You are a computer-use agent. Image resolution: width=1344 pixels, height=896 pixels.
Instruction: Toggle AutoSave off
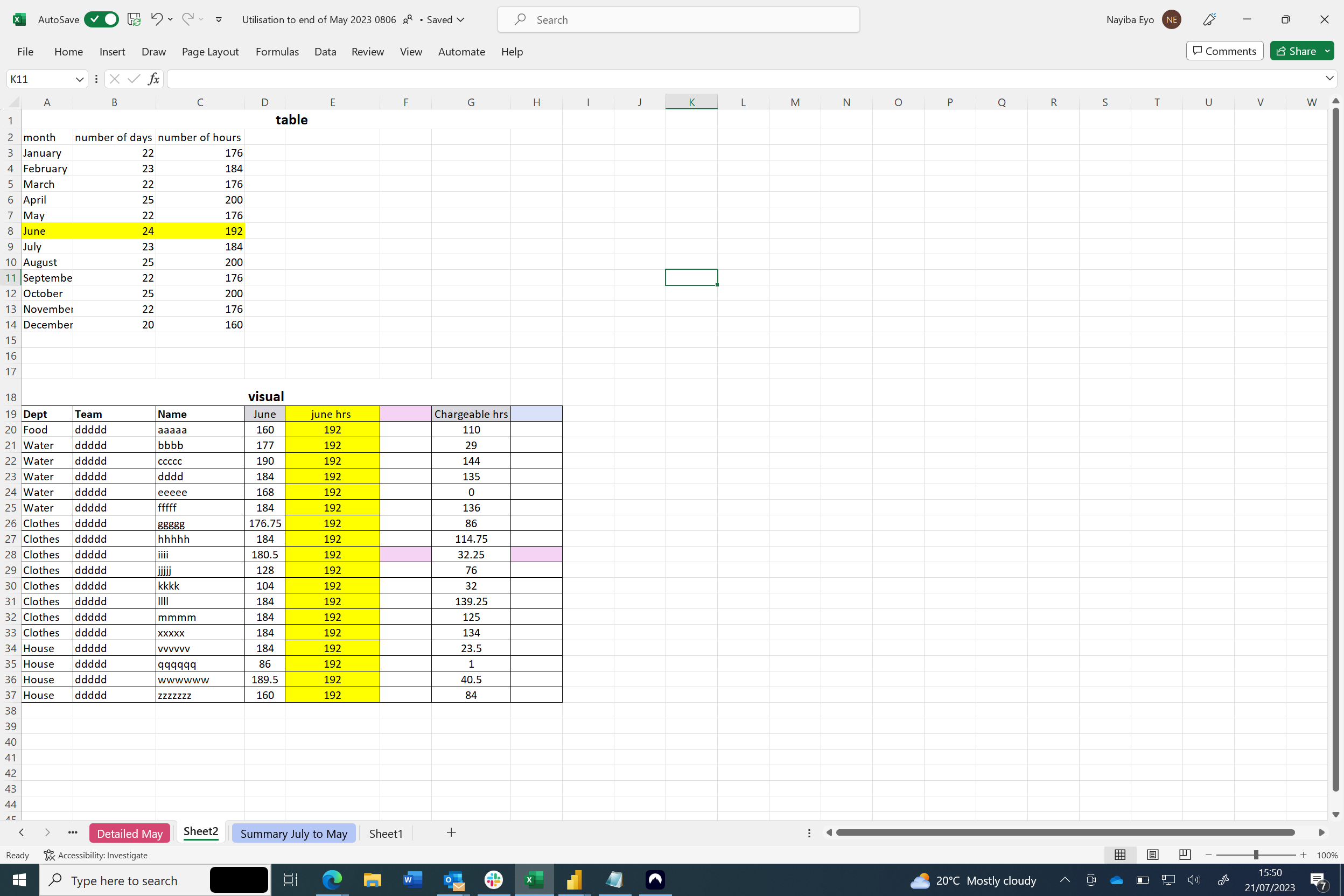101,19
